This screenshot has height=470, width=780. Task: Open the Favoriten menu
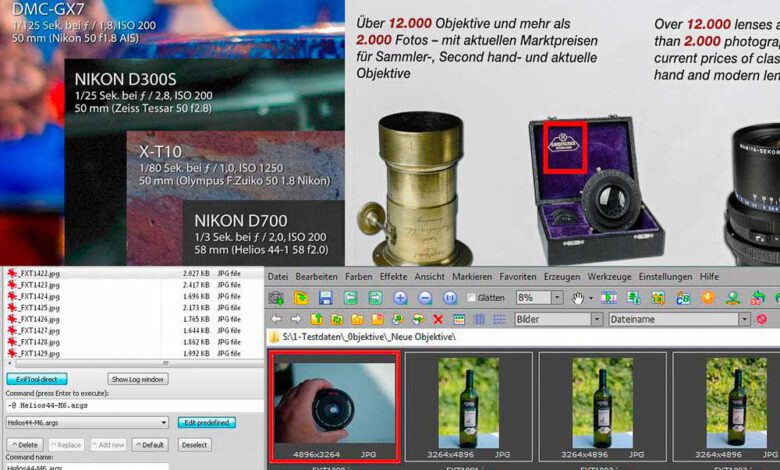pyautogui.click(x=518, y=277)
